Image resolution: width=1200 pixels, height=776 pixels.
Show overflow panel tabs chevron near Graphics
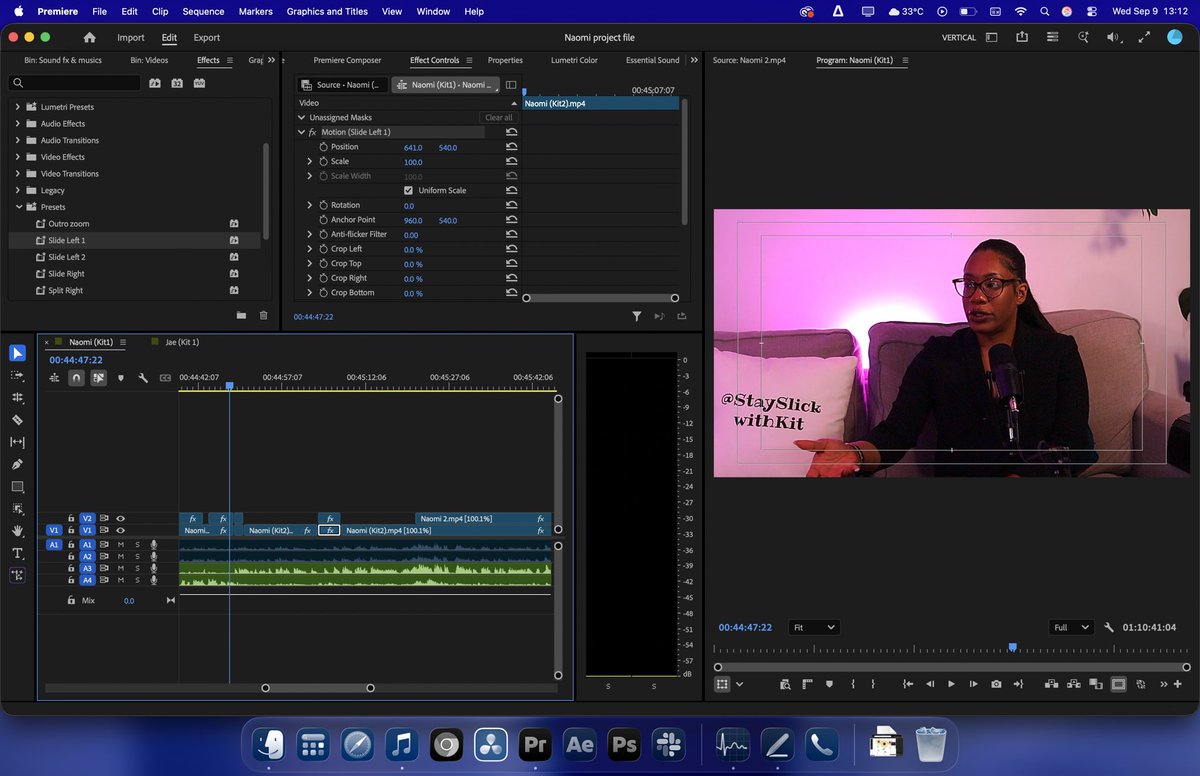pos(271,60)
